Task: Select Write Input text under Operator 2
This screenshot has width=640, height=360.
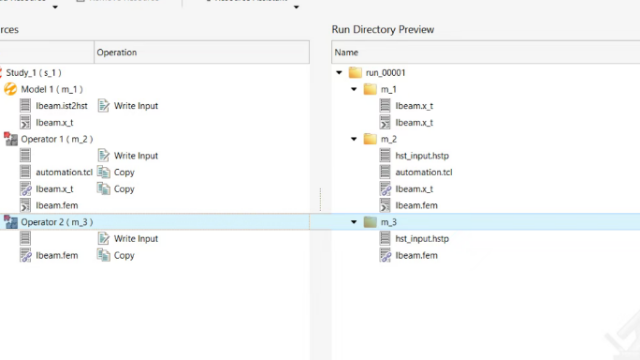Action: coord(136,239)
